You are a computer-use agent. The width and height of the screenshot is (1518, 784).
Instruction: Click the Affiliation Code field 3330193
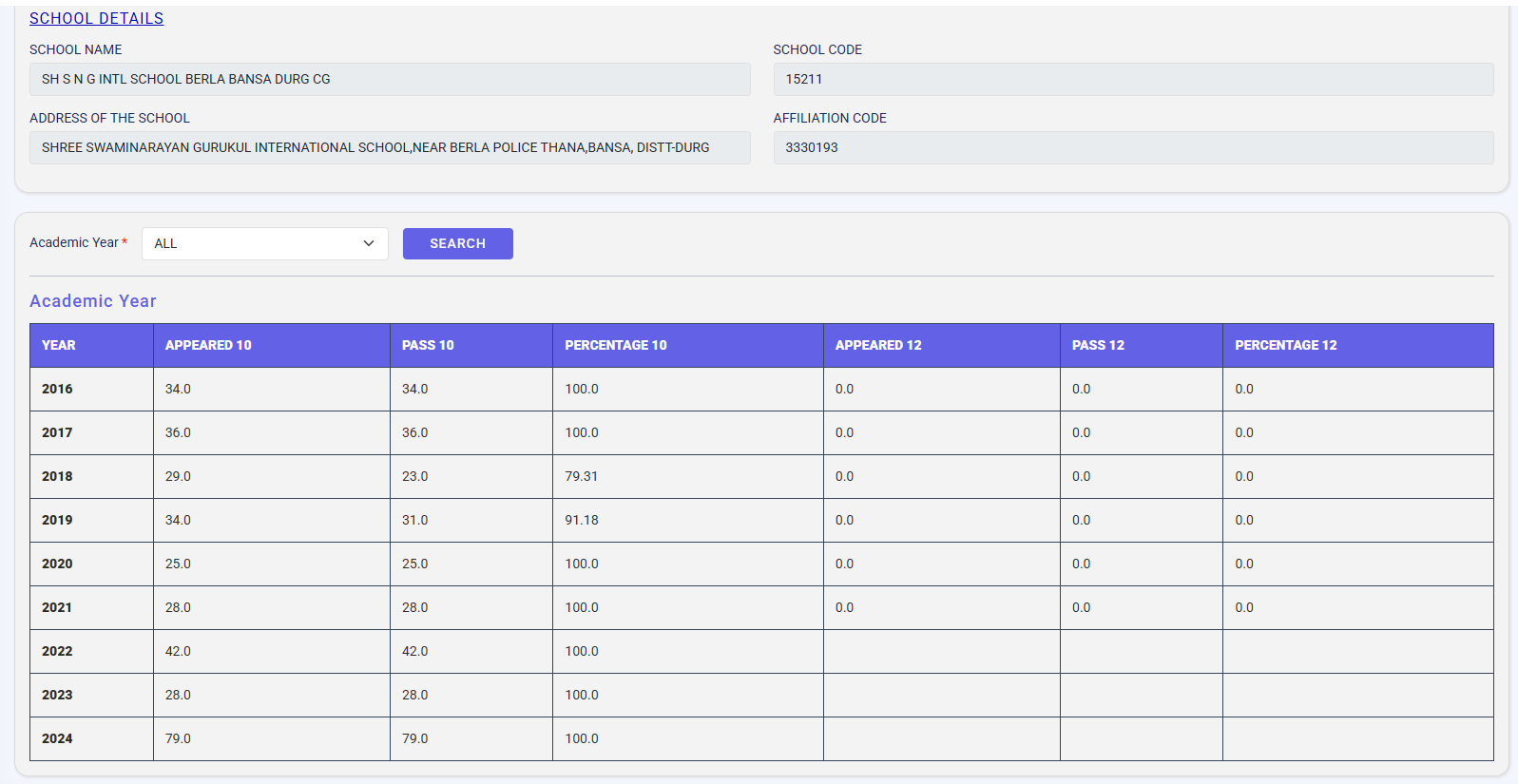(x=1132, y=147)
